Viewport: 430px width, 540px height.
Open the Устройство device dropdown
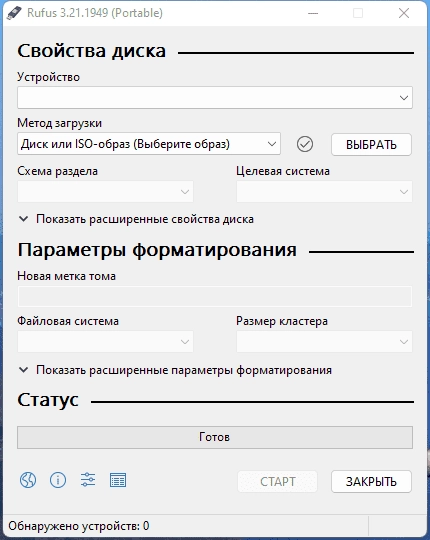215,97
